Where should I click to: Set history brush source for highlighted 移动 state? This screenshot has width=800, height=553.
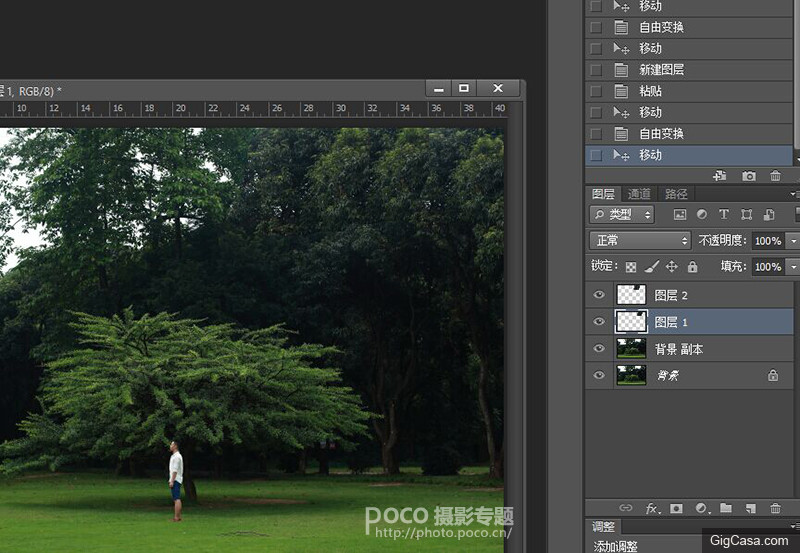(595, 155)
